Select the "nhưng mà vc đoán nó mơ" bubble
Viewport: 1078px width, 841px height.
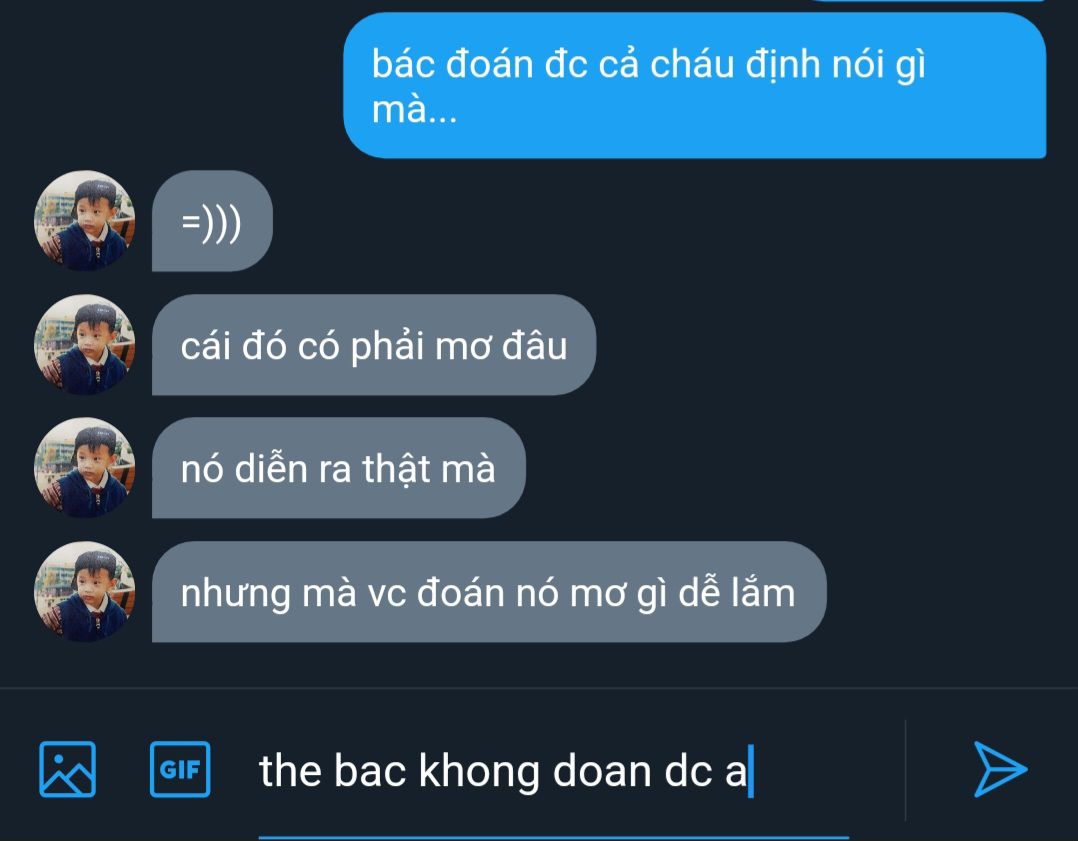488,591
